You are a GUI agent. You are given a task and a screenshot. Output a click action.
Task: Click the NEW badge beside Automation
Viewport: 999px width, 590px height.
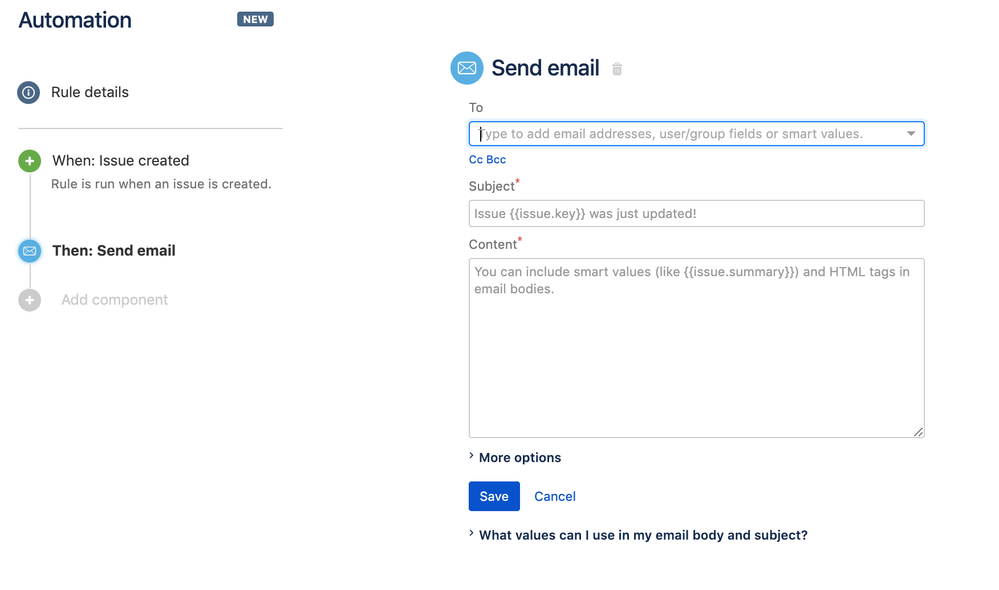pos(255,18)
